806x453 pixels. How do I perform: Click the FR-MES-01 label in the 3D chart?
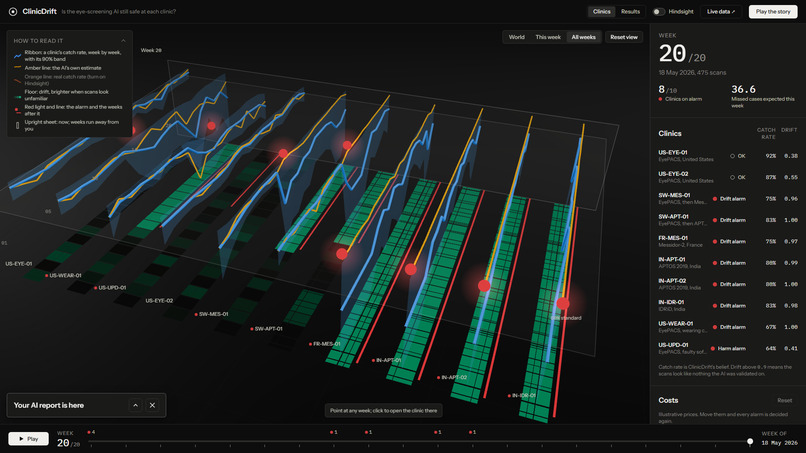pyautogui.click(x=327, y=344)
